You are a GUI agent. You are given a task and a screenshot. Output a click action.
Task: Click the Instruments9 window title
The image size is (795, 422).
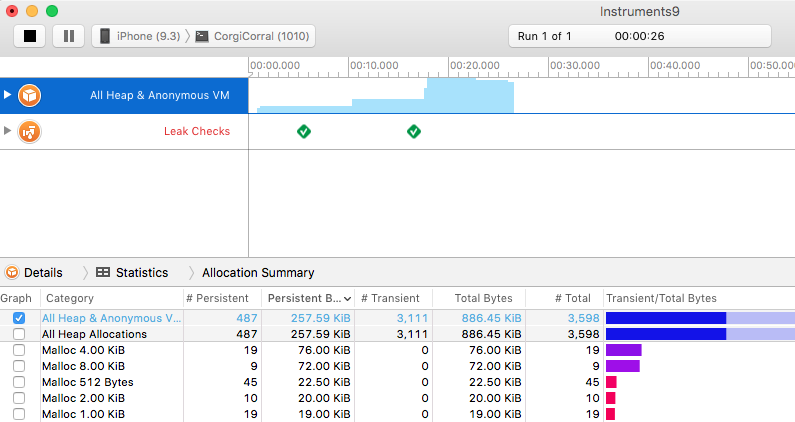(x=639, y=12)
